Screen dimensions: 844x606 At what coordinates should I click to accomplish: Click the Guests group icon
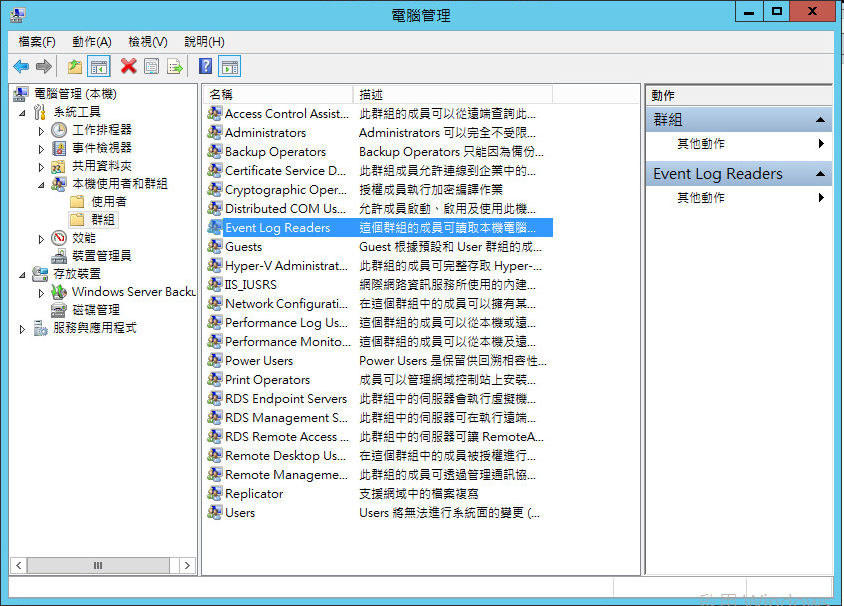tap(214, 246)
